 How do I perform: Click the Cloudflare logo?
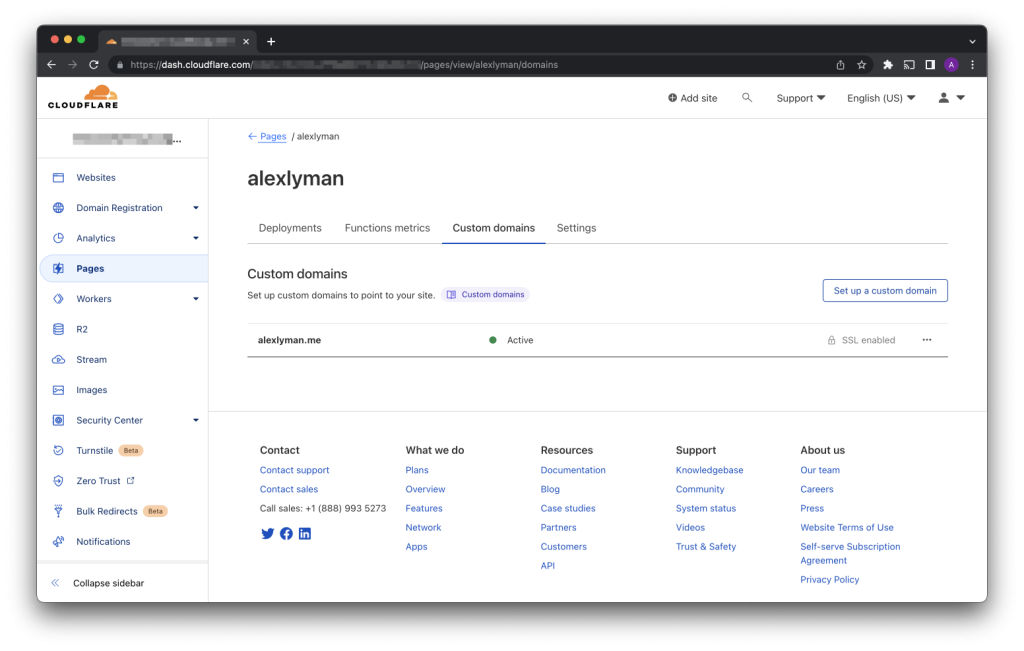82,97
